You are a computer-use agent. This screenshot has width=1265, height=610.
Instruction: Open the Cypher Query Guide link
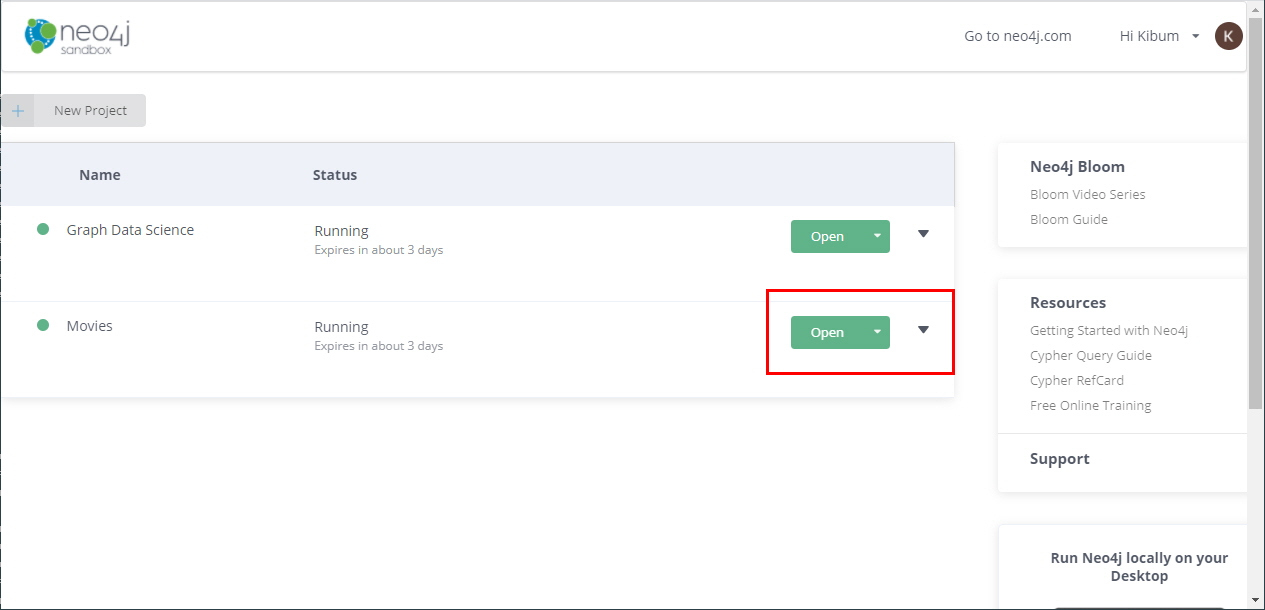pyautogui.click(x=1090, y=355)
